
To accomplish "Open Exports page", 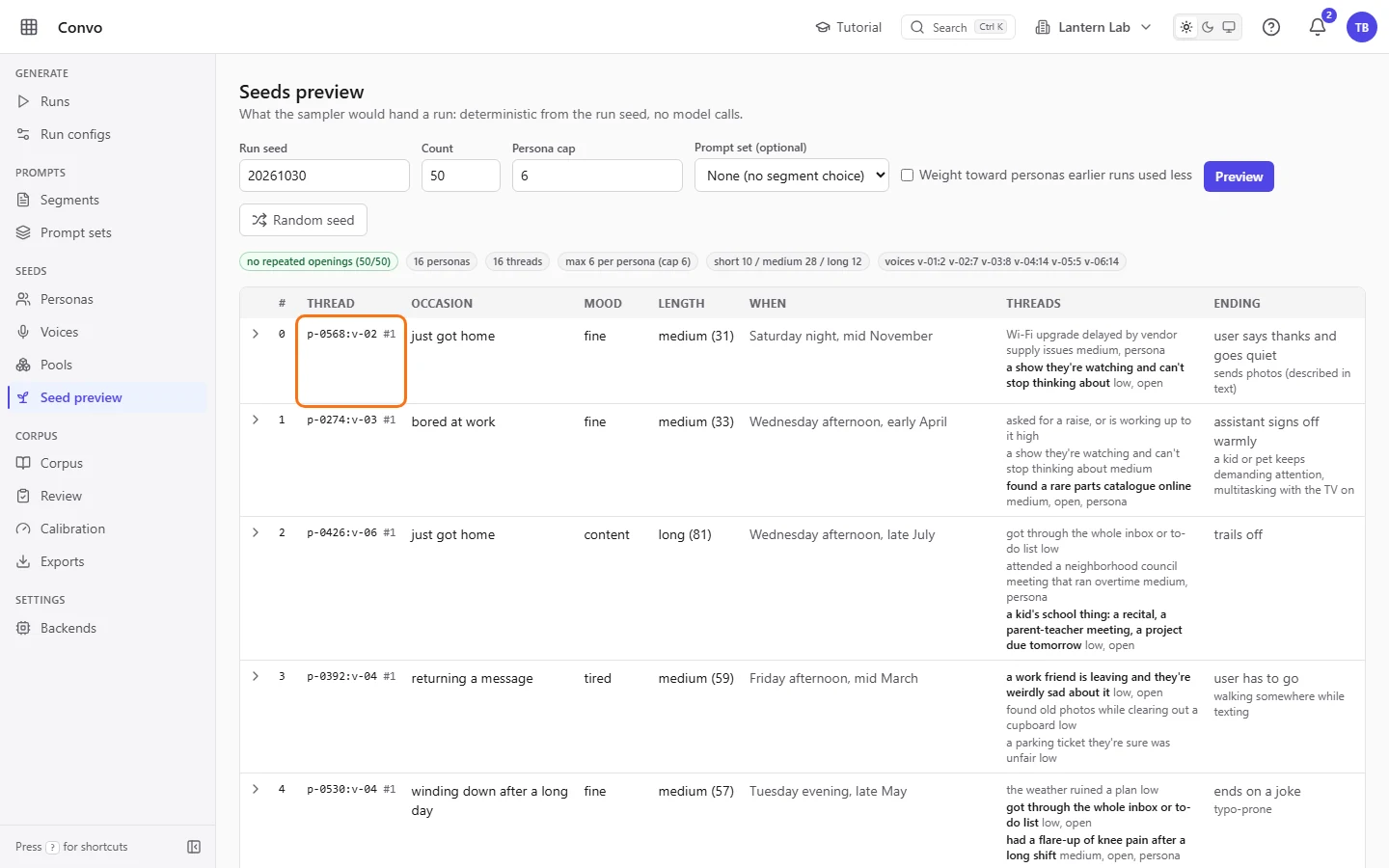I will click(107, 561).
